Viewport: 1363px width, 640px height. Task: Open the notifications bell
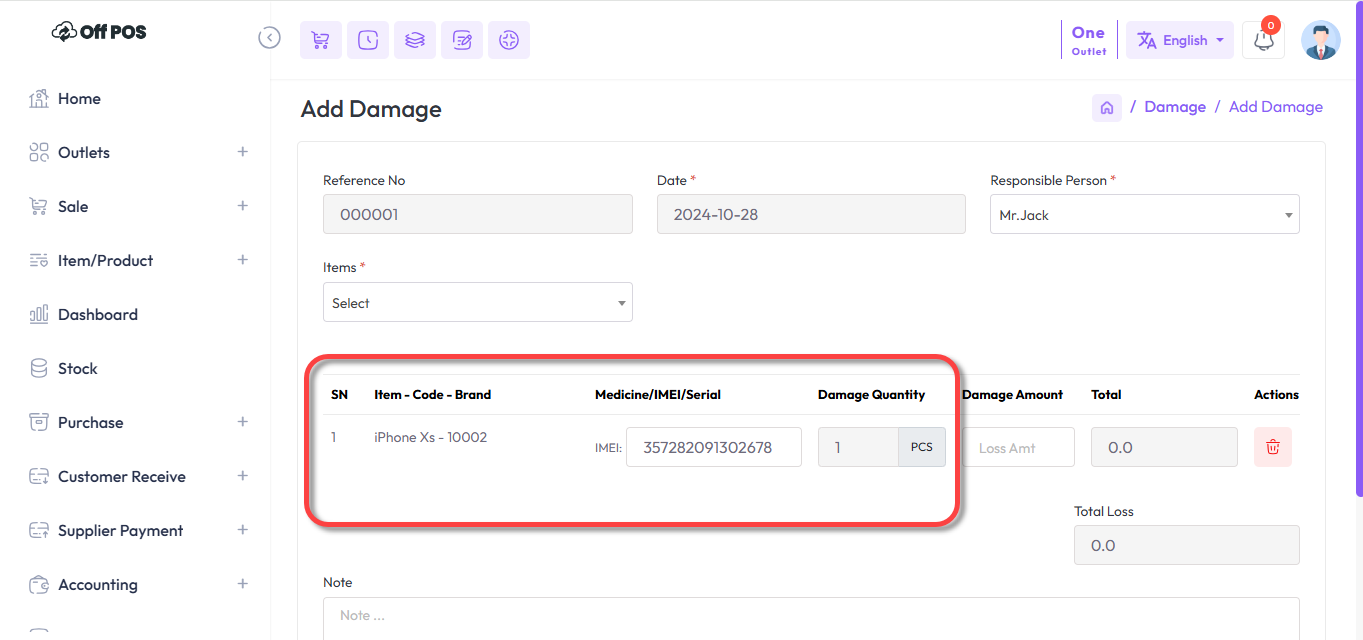pos(1264,41)
